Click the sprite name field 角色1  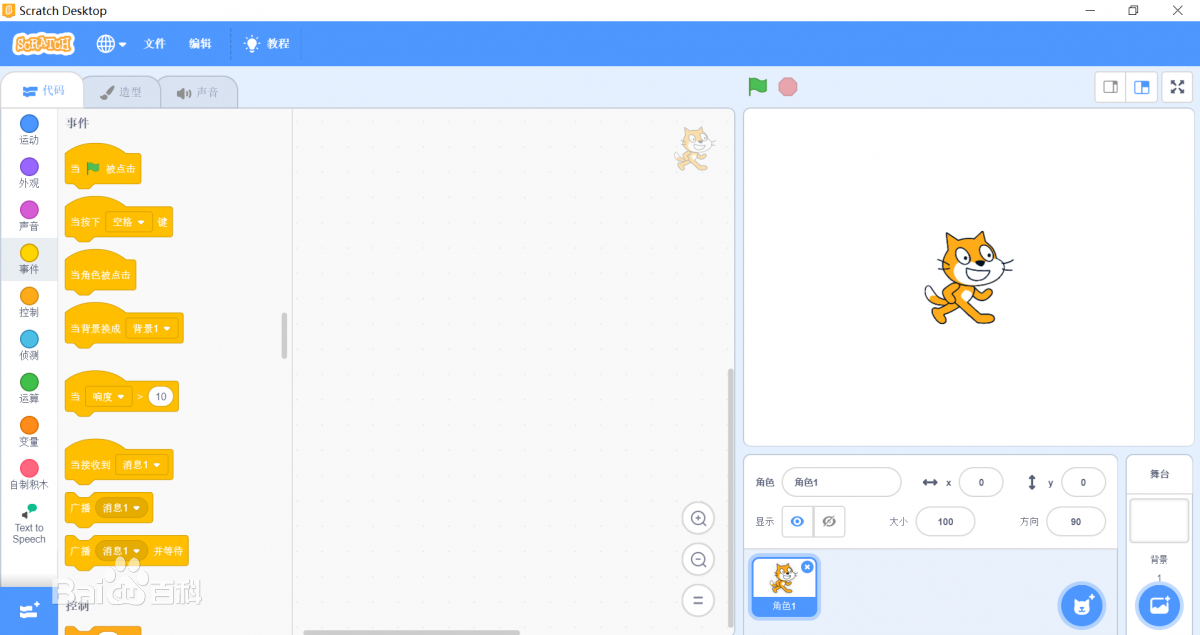click(841, 482)
